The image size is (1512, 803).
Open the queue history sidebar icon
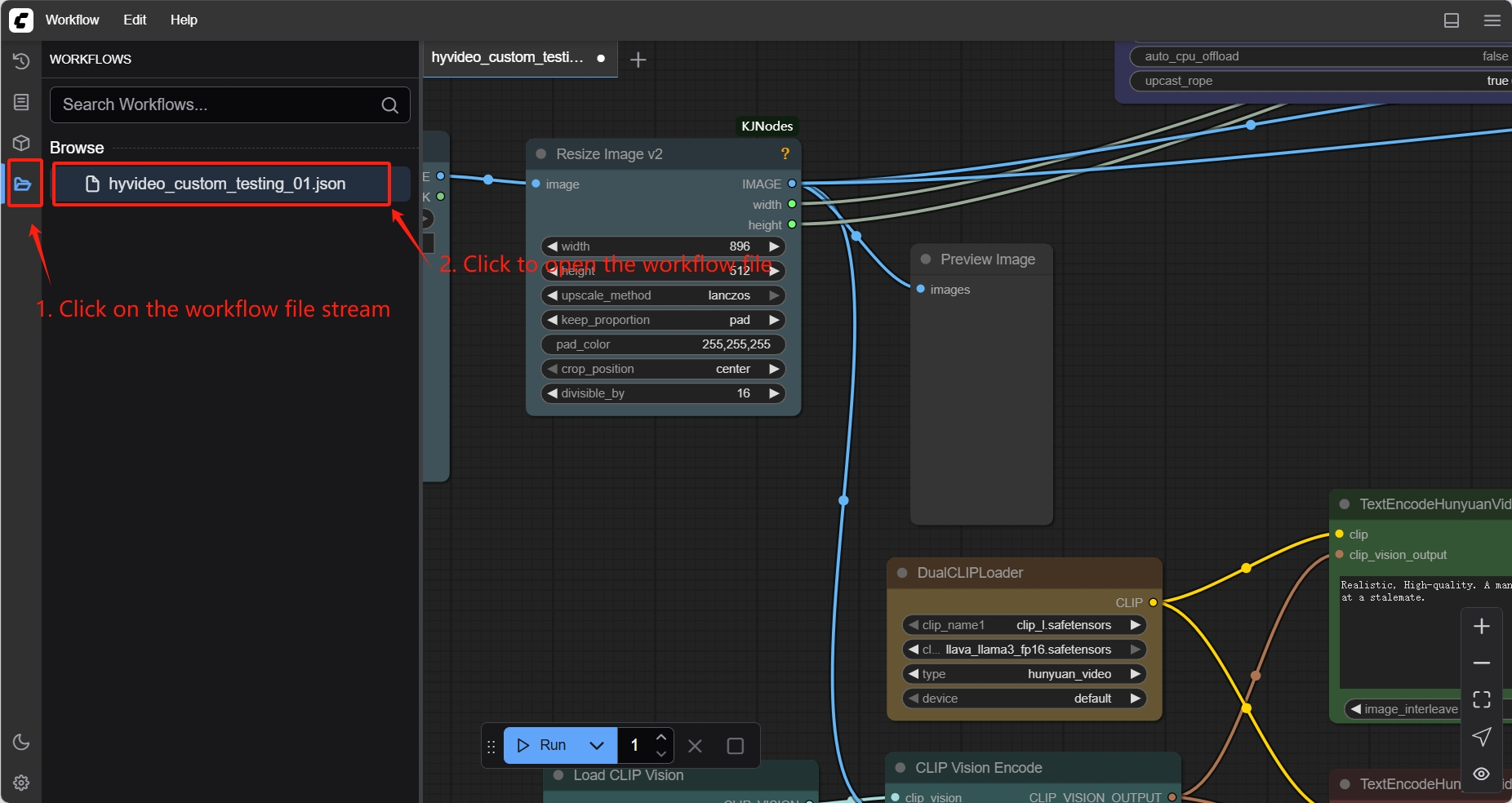(21, 61)
